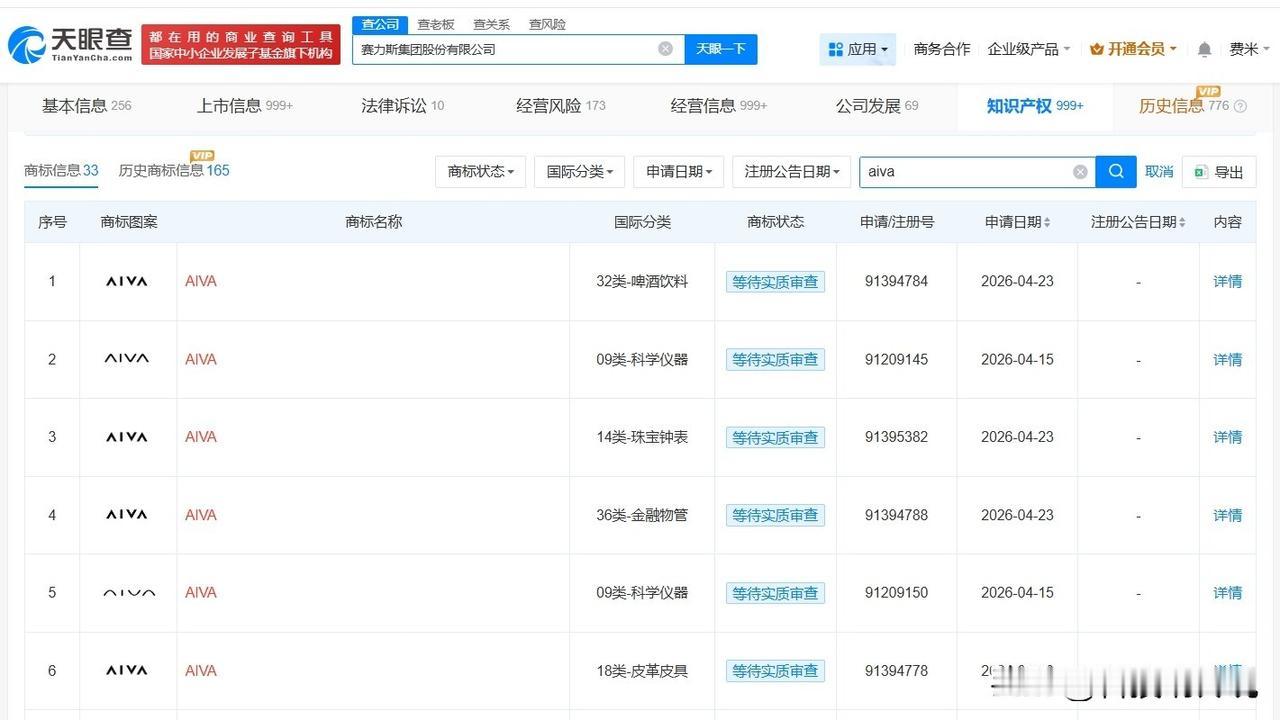The width and height of the screenshot is (1280, 720).
Task: Switch to the 公司发展 tab
Action: (877, 106)
